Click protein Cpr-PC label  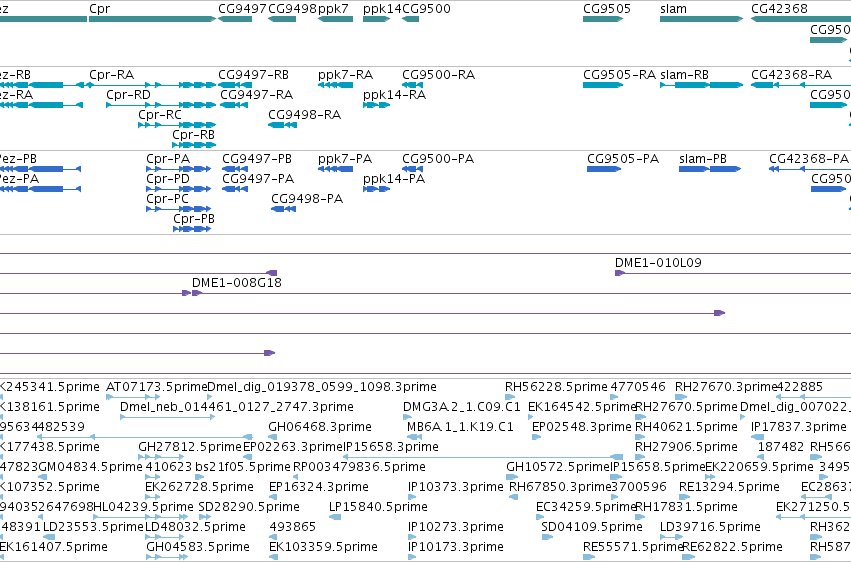click(x=168, y=199)
